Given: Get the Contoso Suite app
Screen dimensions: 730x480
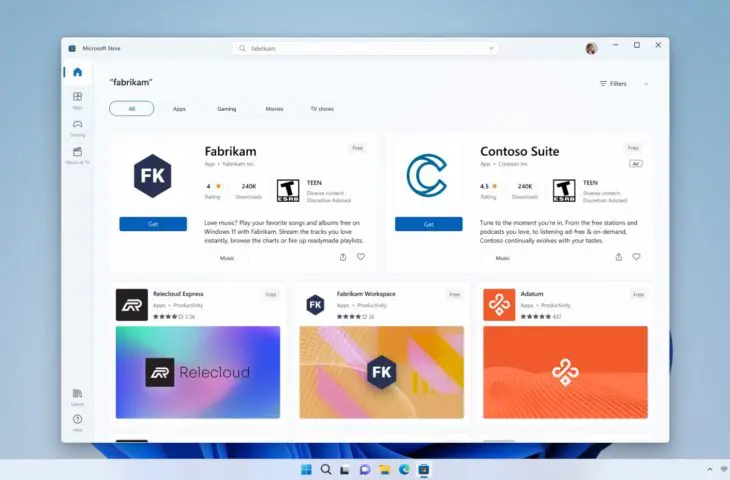Looking at the screenshot, I should click(429, 224).
